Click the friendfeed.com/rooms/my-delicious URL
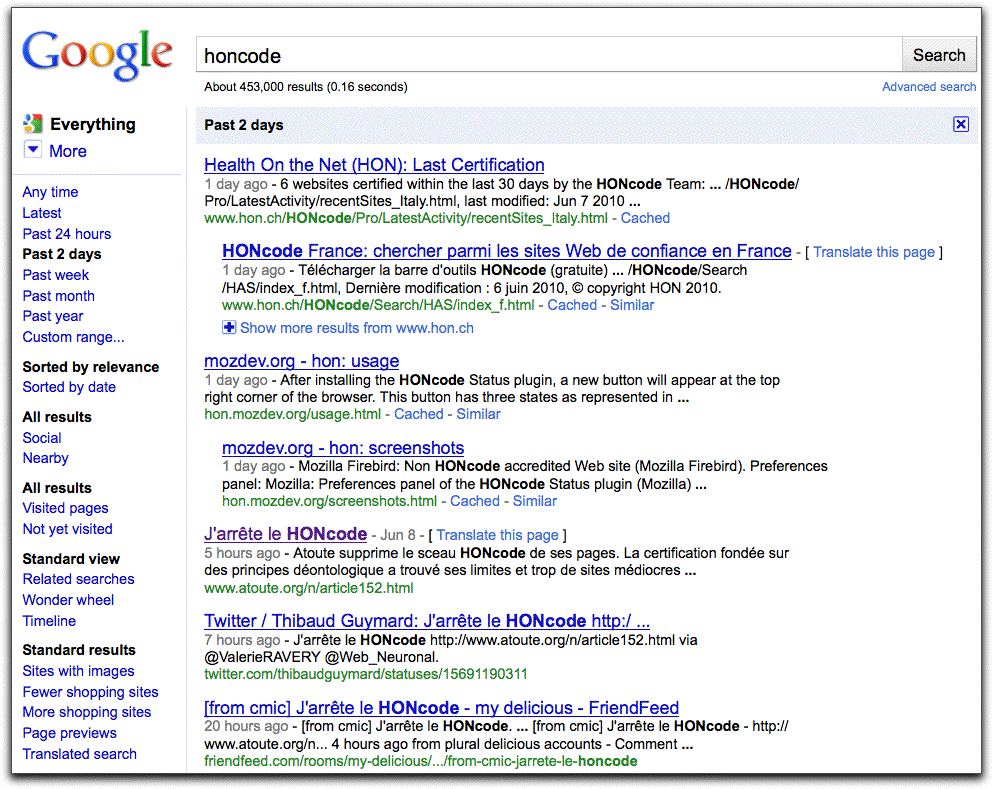The image size is (993, 789). point(421,761)
